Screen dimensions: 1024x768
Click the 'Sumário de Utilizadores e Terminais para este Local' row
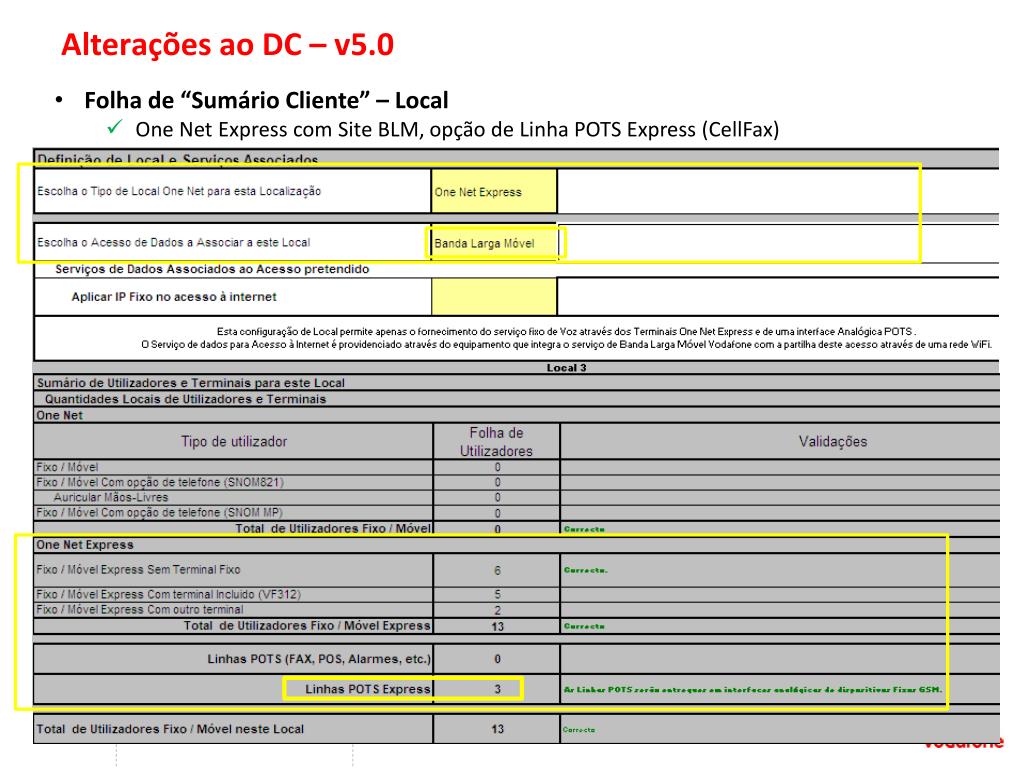[517, 383]
